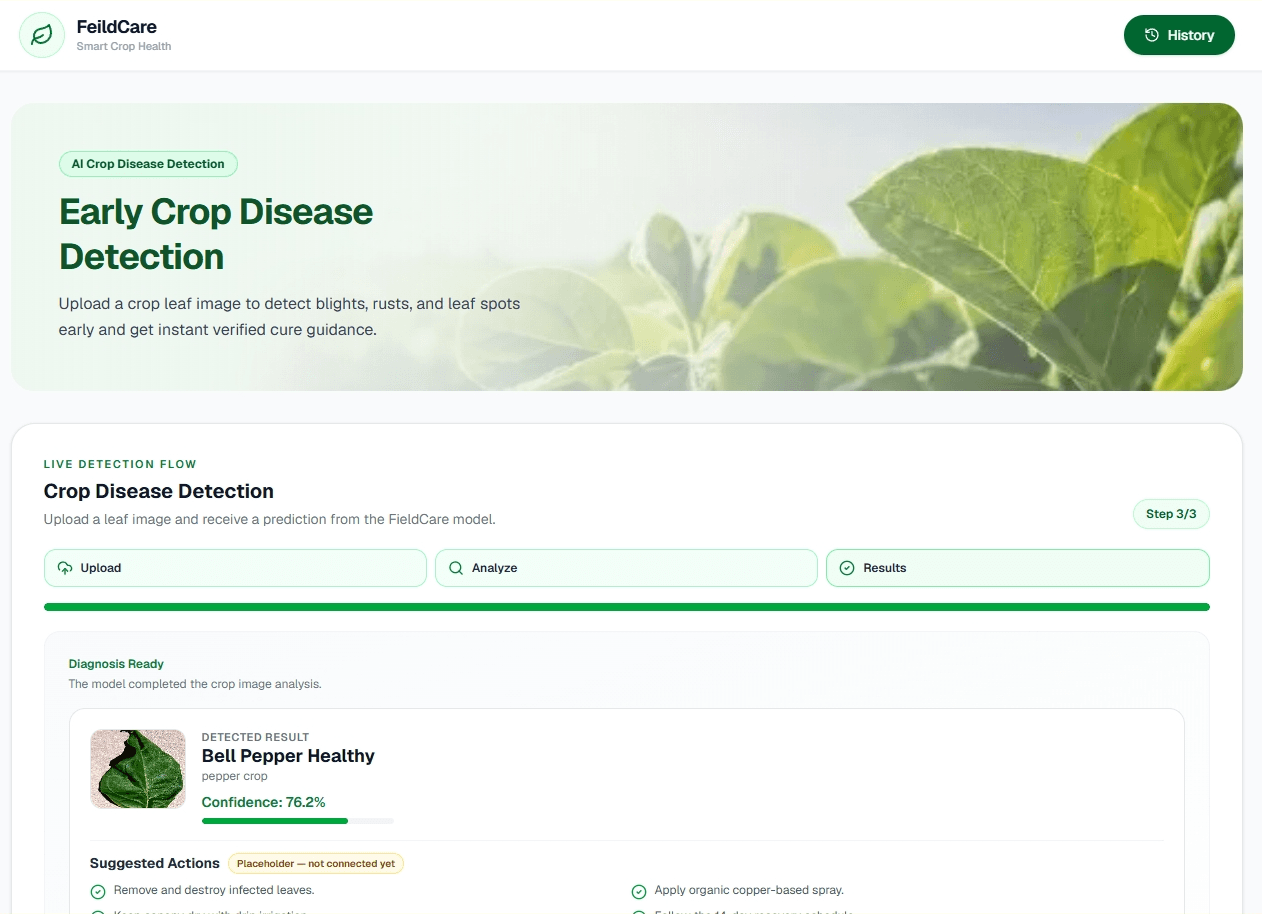Click the "Suggested Actions" heading
This screenshot has width=1262, height=914.
coord(155,863)
